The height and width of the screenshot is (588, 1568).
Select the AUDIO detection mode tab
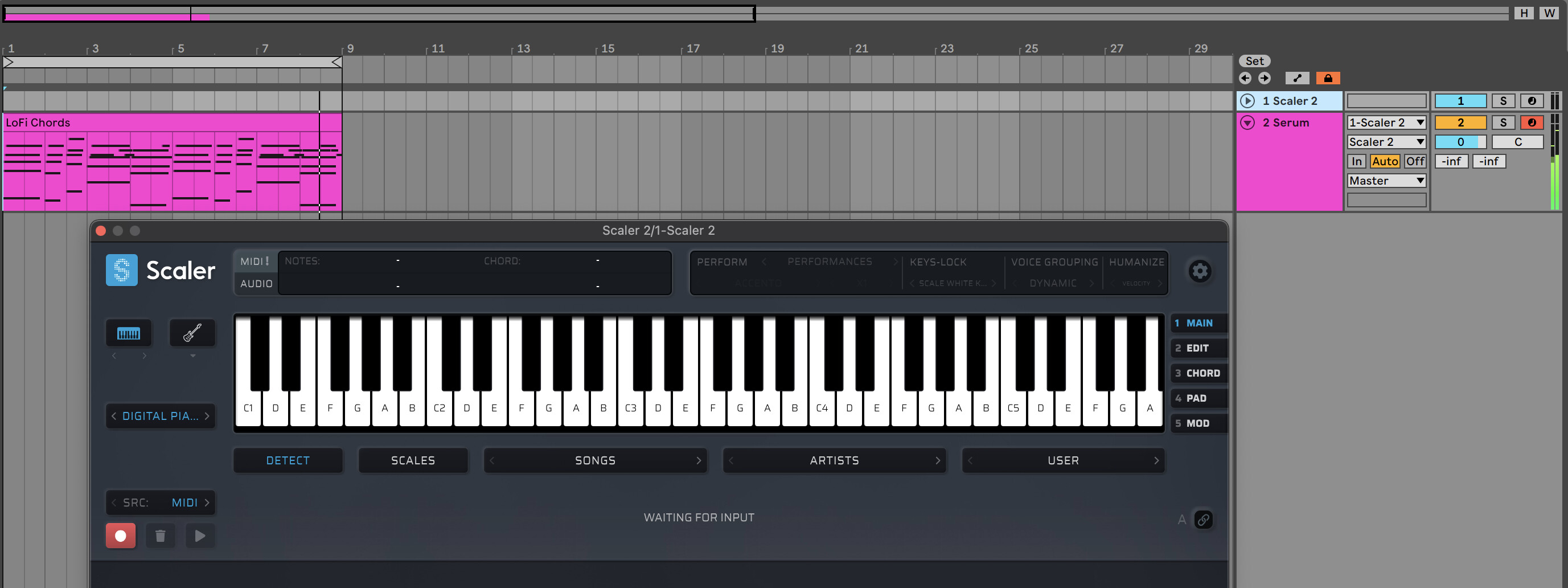[x=256, y=284]
